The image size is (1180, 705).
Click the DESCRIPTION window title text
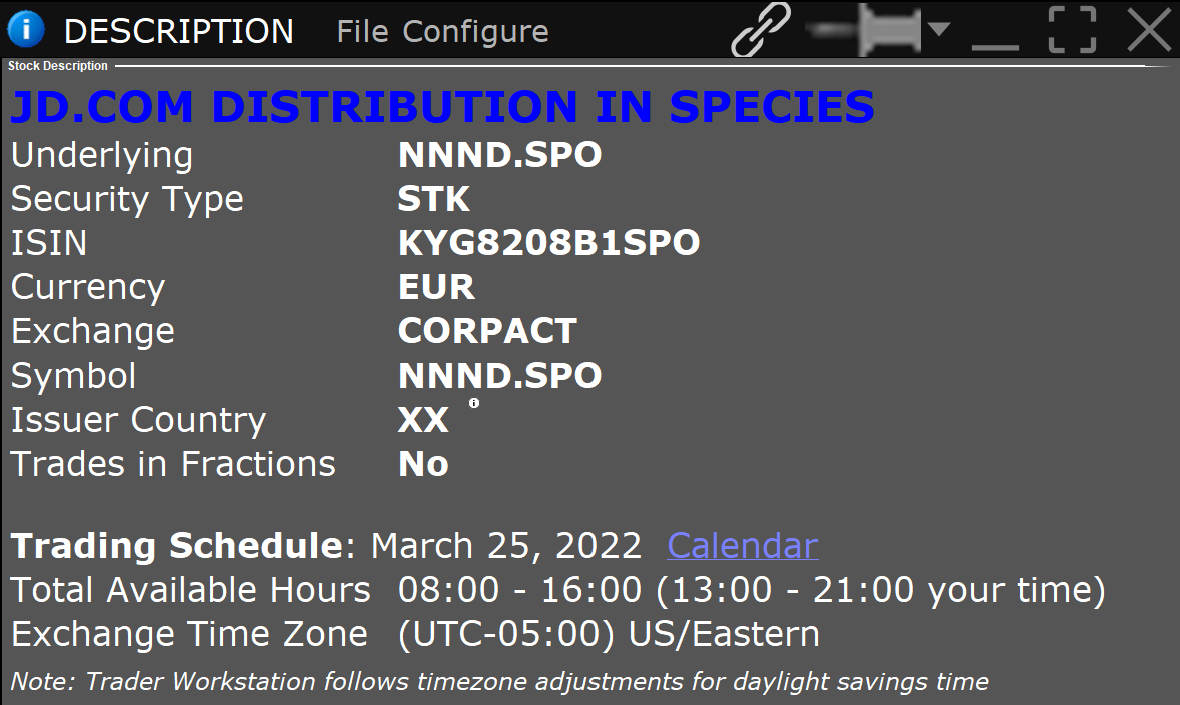pyautogui.click(x=178, y=32)
